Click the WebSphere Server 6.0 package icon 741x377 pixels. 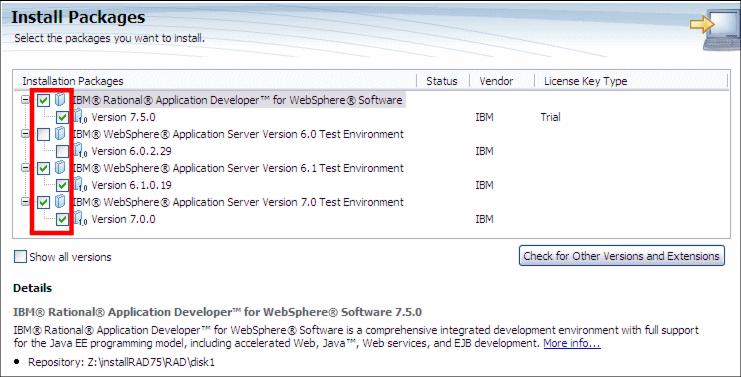tap(60, 134)
